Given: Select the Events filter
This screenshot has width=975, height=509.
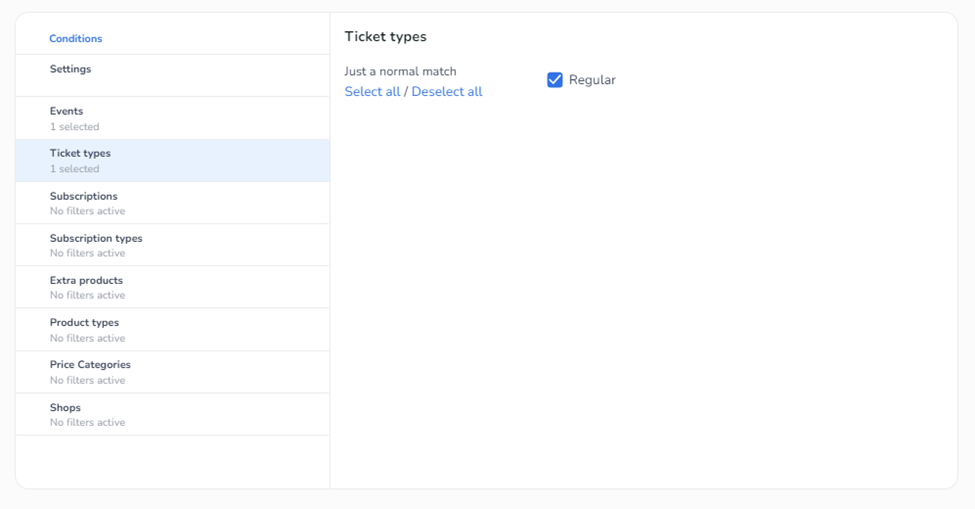Looking at the screenshot, I should pyautogui.click(x=66, y=111).
